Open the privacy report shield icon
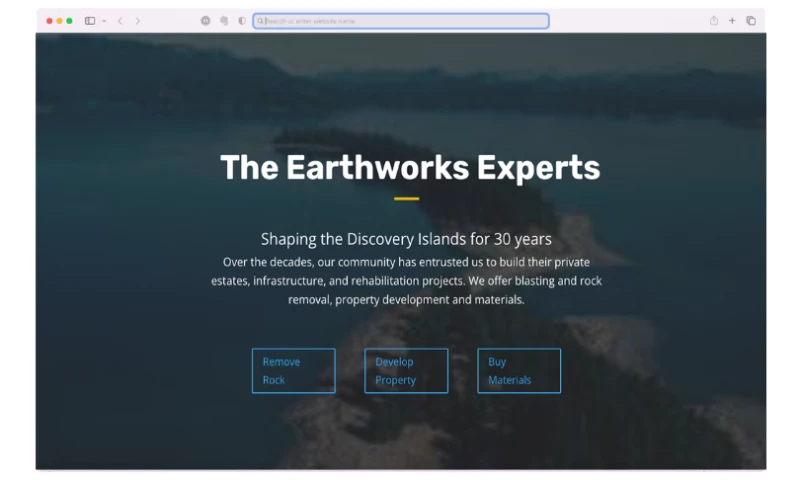 tap(242, 21)
